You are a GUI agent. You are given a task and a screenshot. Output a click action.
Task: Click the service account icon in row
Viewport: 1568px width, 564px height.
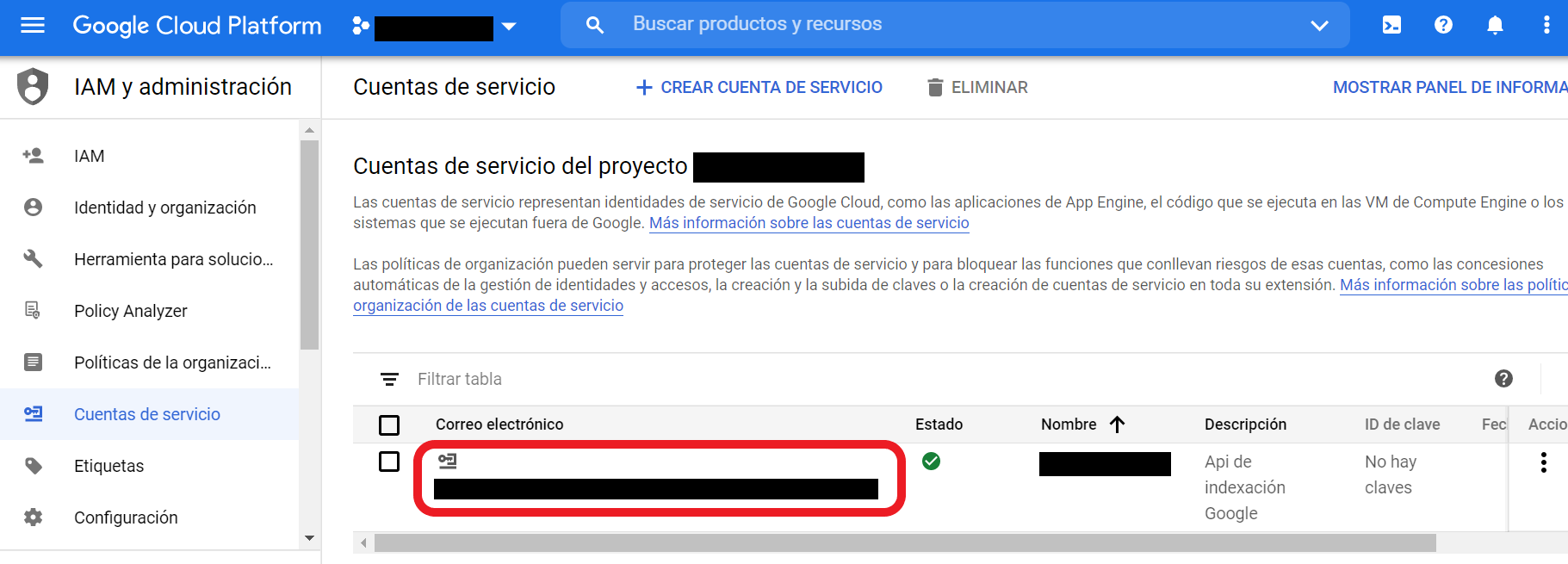coord(448,461)
